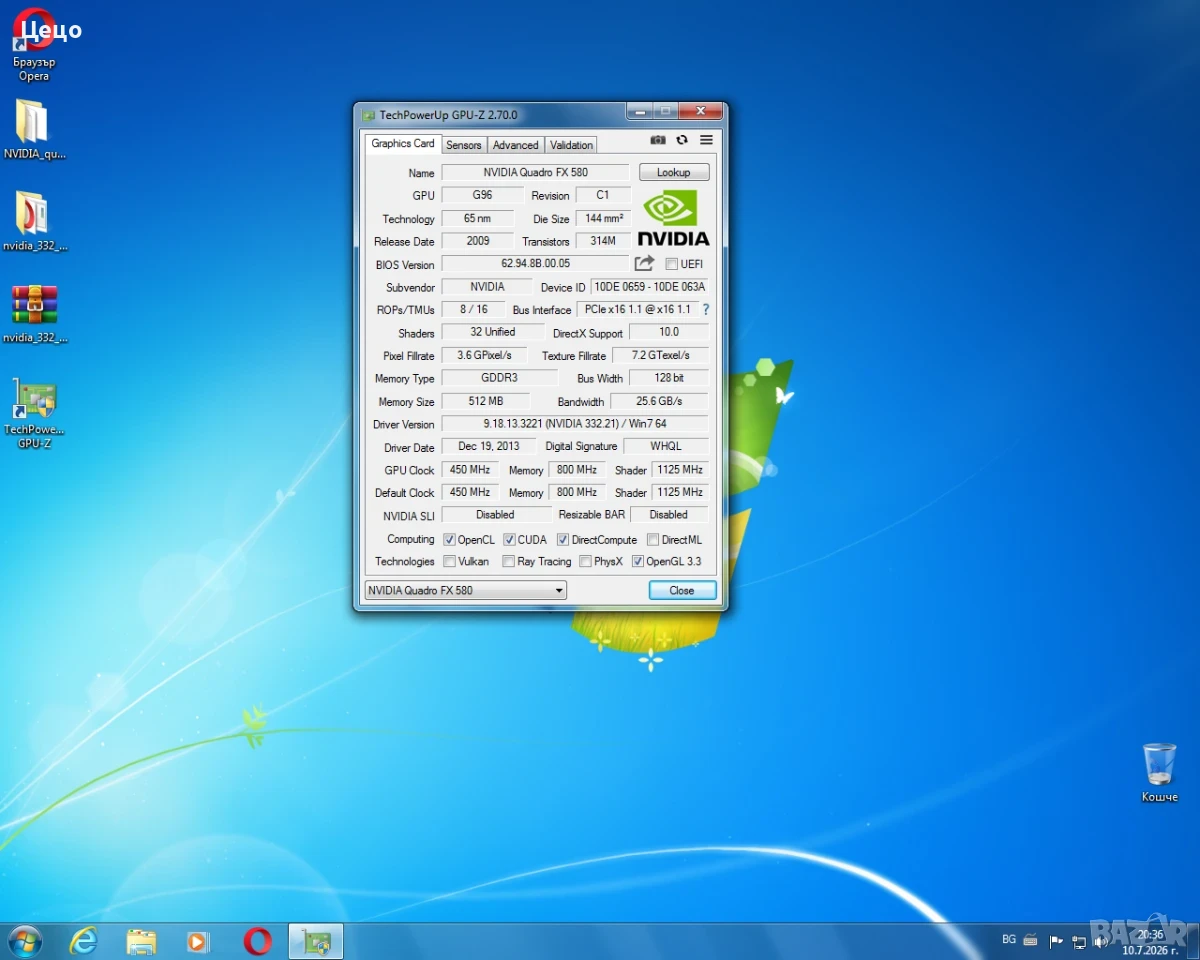This screenshot has height=960, width=1200.
Task: Toggle the UEFI checkbox
Action: click(x=671, y=264)
